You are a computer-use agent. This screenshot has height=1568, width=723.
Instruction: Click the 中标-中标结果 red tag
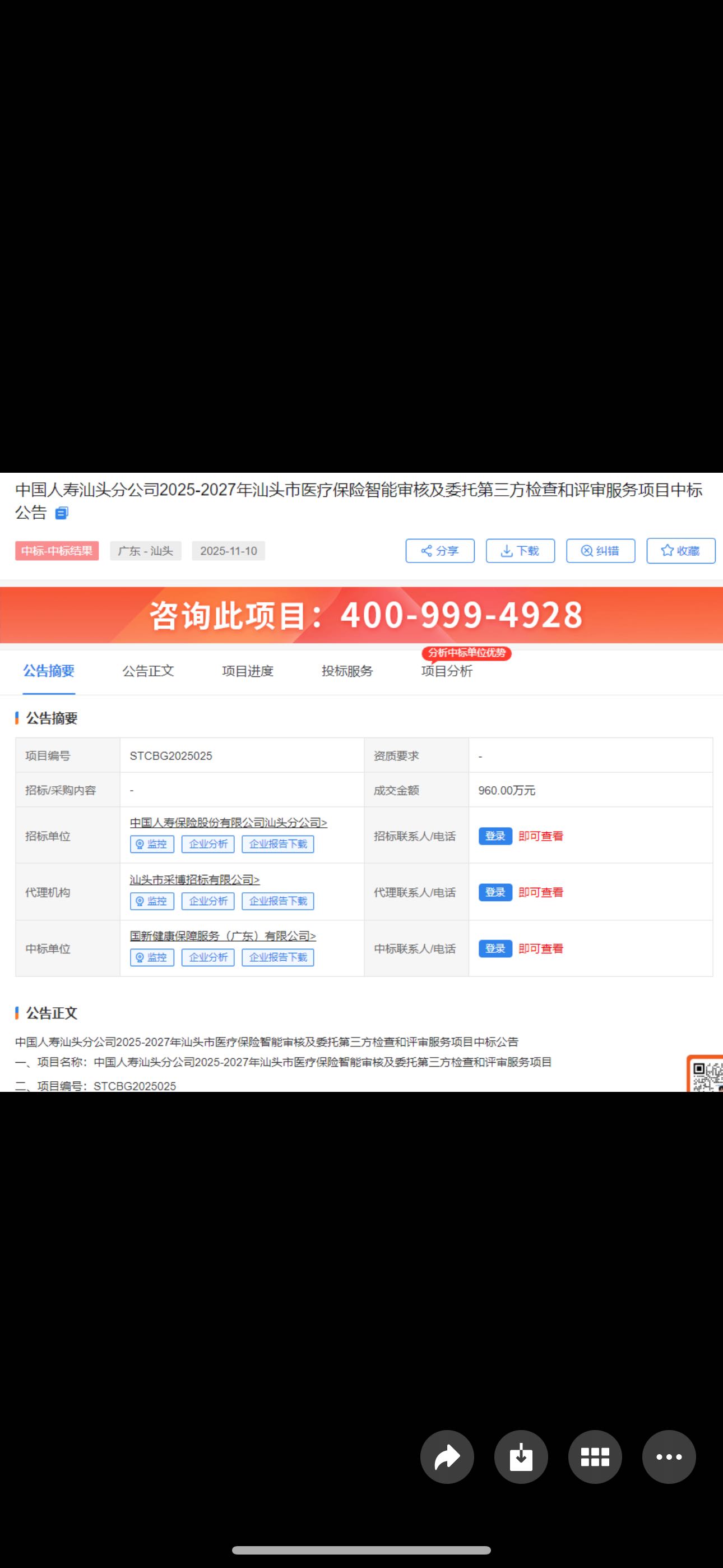pyautogui.click(x=57, y=551)
